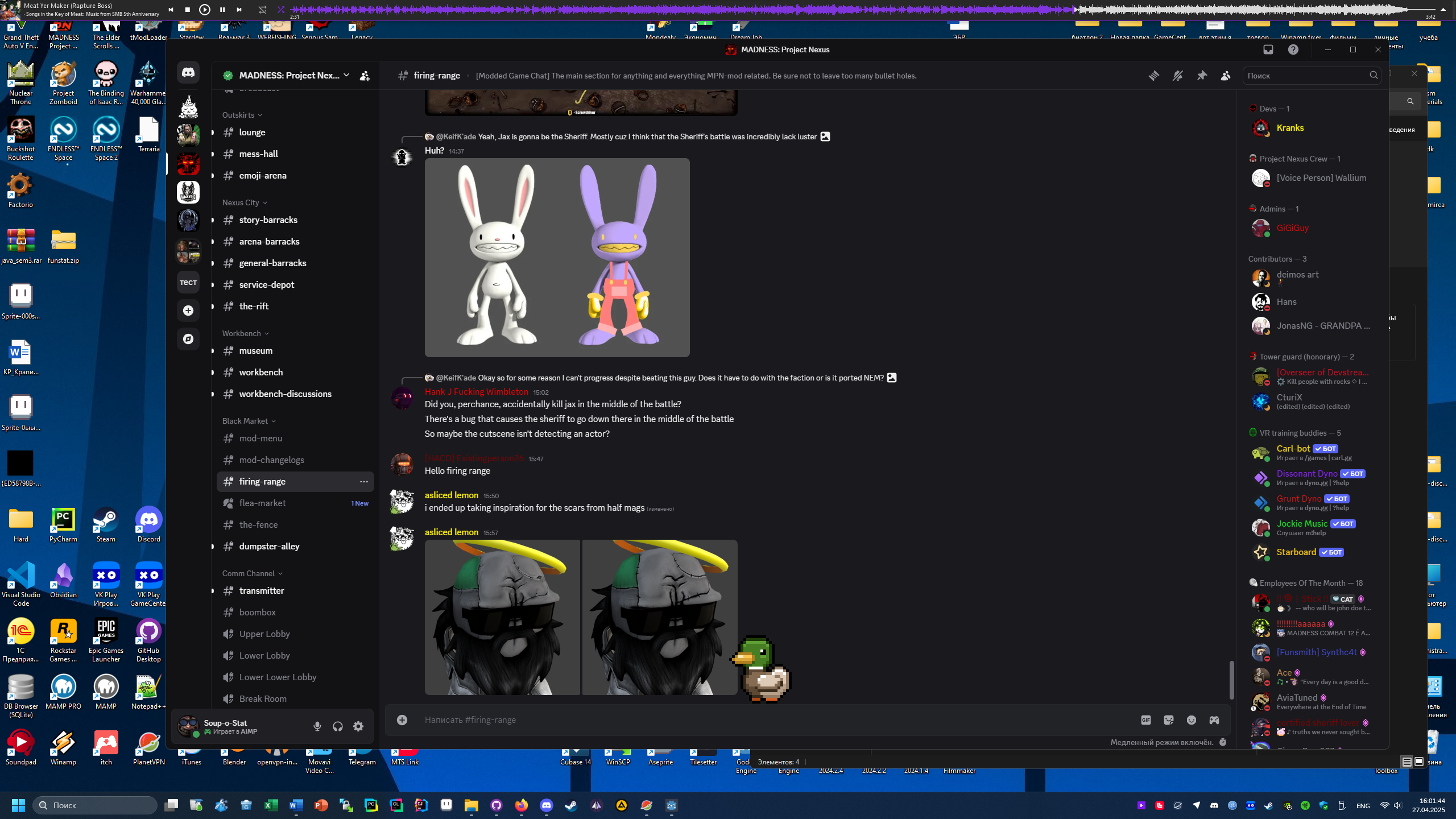Image resolution: width=1456 pixels, height=819 pixels.
Task: Switch to the story-barracks channel
Action: click(295, 220)
